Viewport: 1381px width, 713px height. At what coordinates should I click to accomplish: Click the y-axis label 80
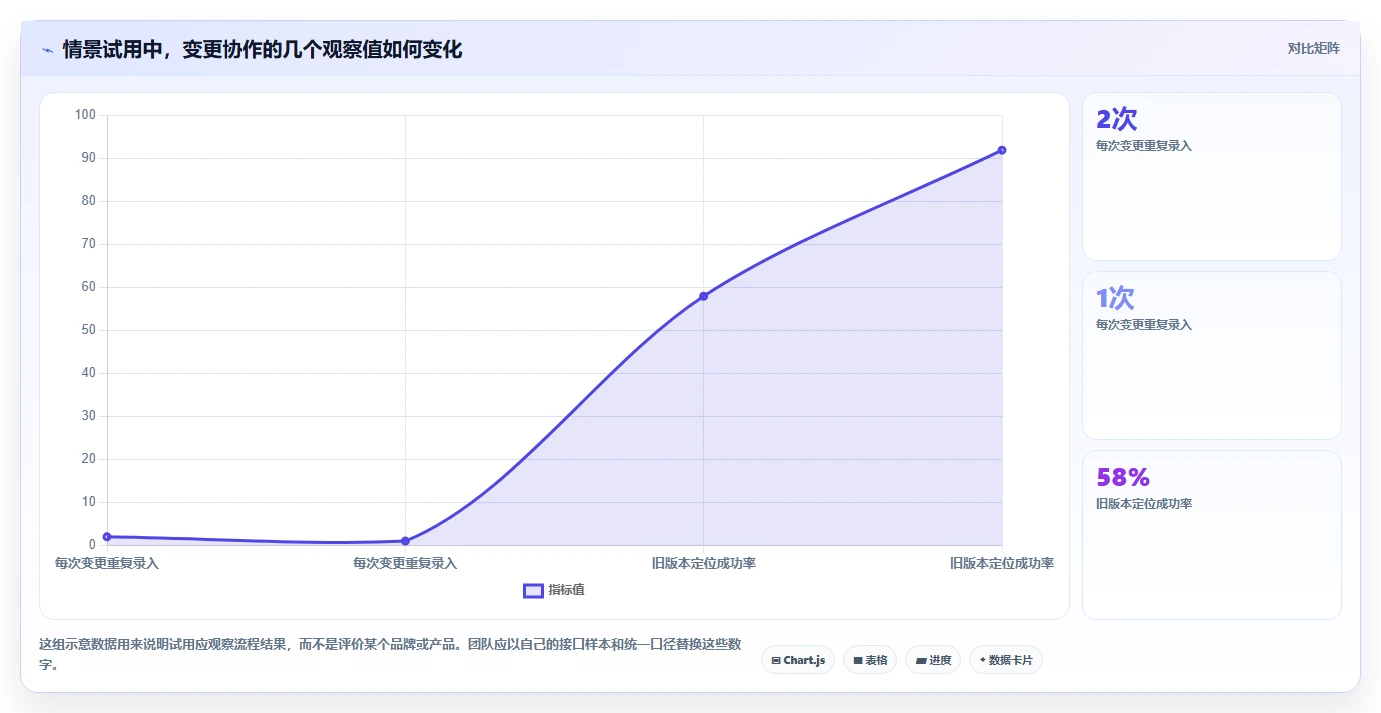click(x=88, y=201)
